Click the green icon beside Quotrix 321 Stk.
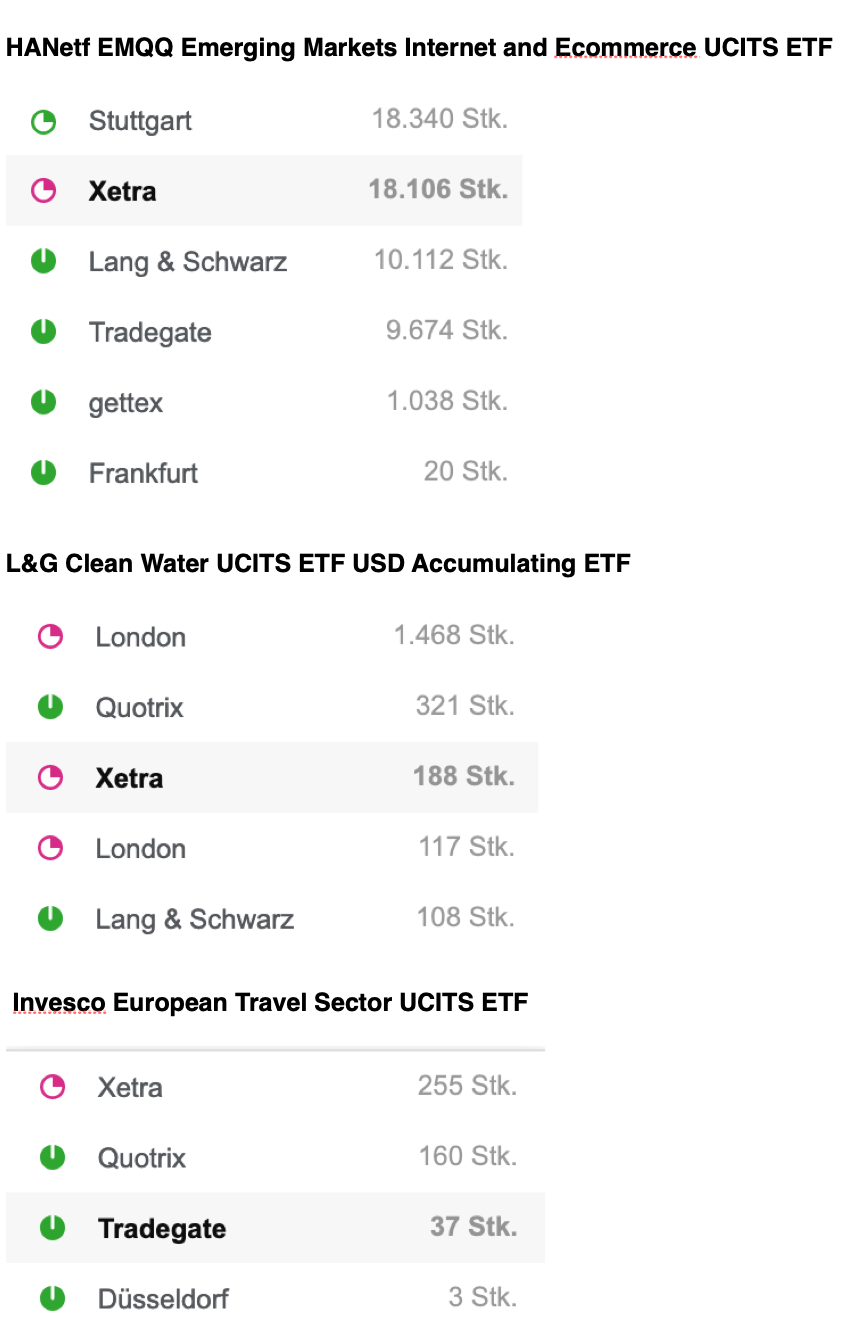Image resolution: width=852 pixels, height=1340 pixels. tap(50, 707)
